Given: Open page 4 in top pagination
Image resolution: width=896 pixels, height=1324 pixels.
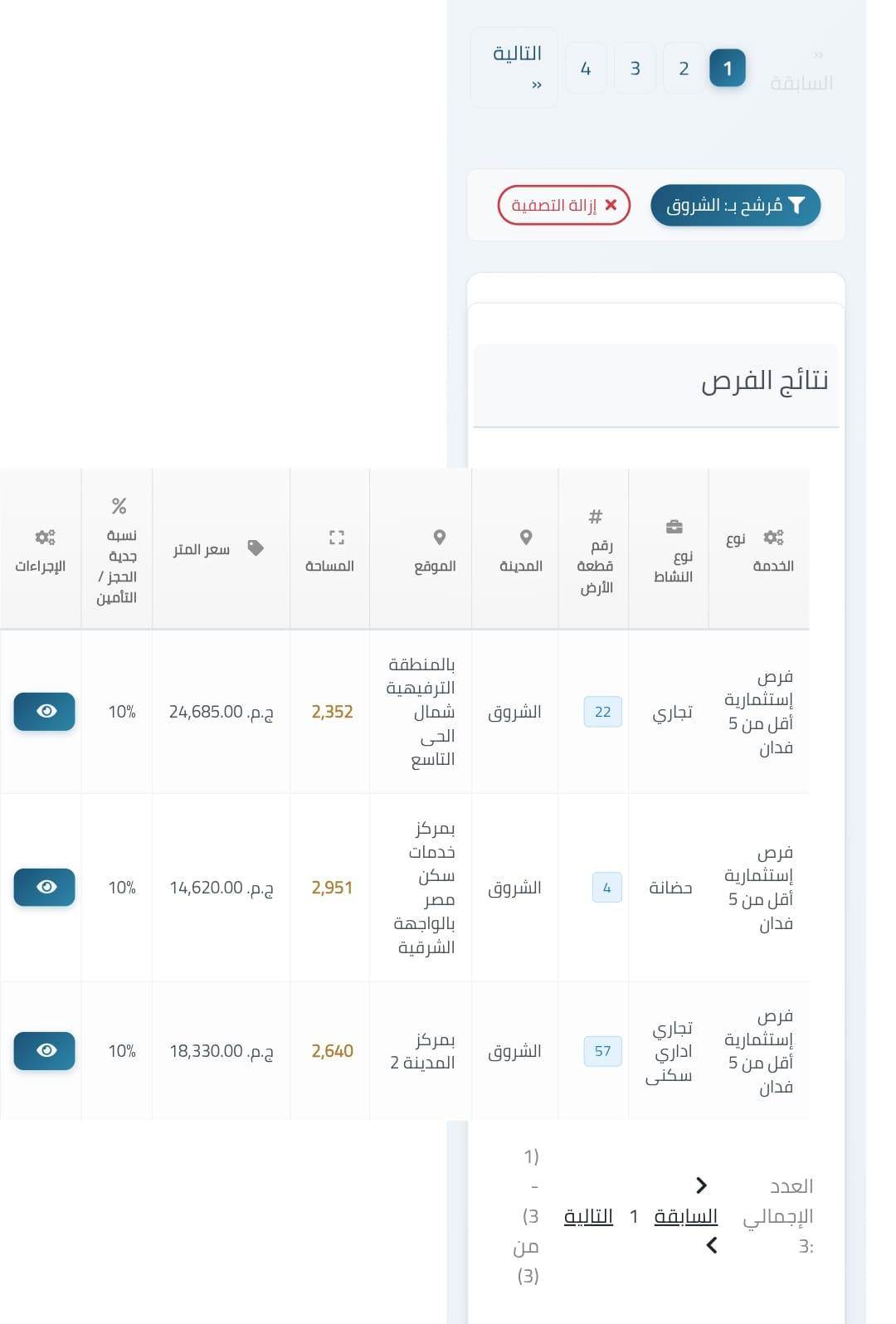Looking at the screenshot, I should (586, 68).
